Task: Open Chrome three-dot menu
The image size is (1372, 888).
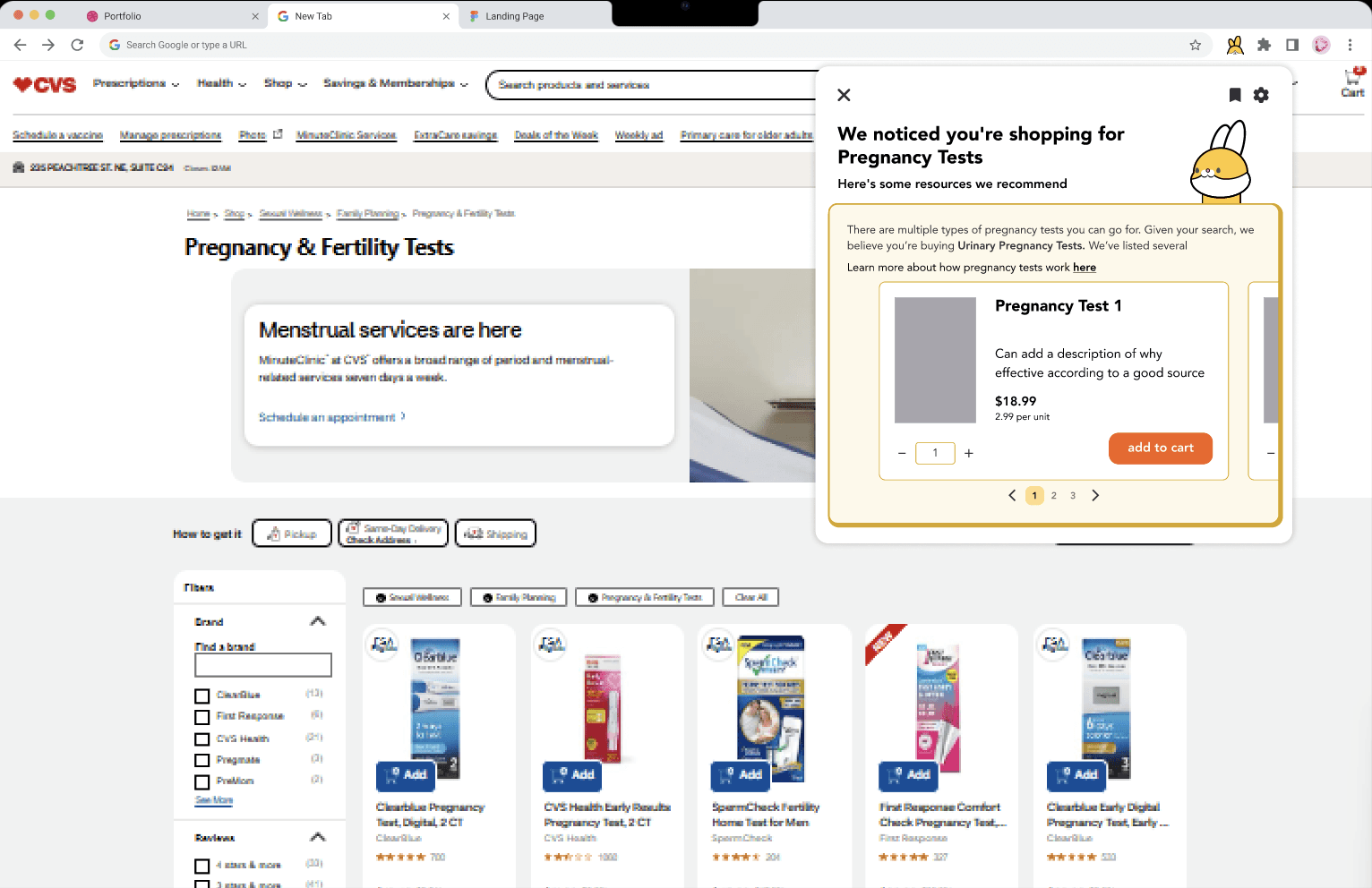Action: click(x=1350, y=45)
